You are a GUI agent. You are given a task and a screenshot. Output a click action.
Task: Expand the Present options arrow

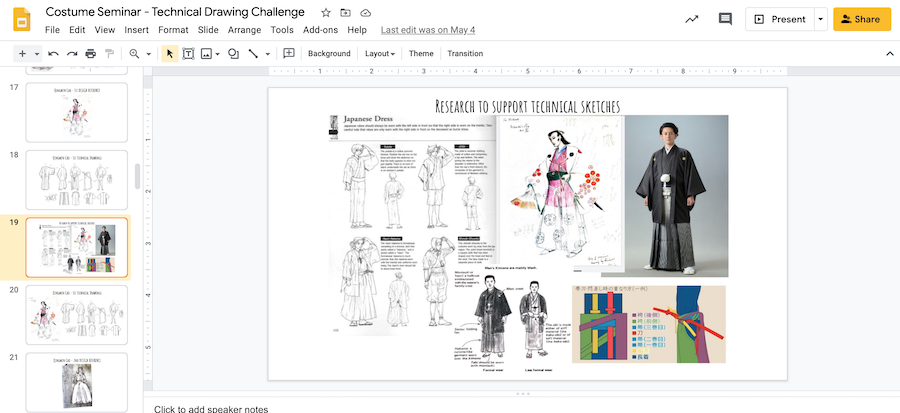(x=820, y=19)
